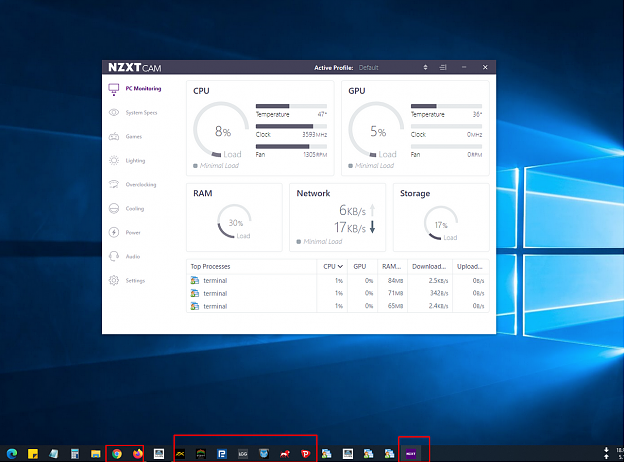This screenshot has height=463, width=625.
Task: Open Microsoft Edge from the taskbar
Action: point(12,453)
